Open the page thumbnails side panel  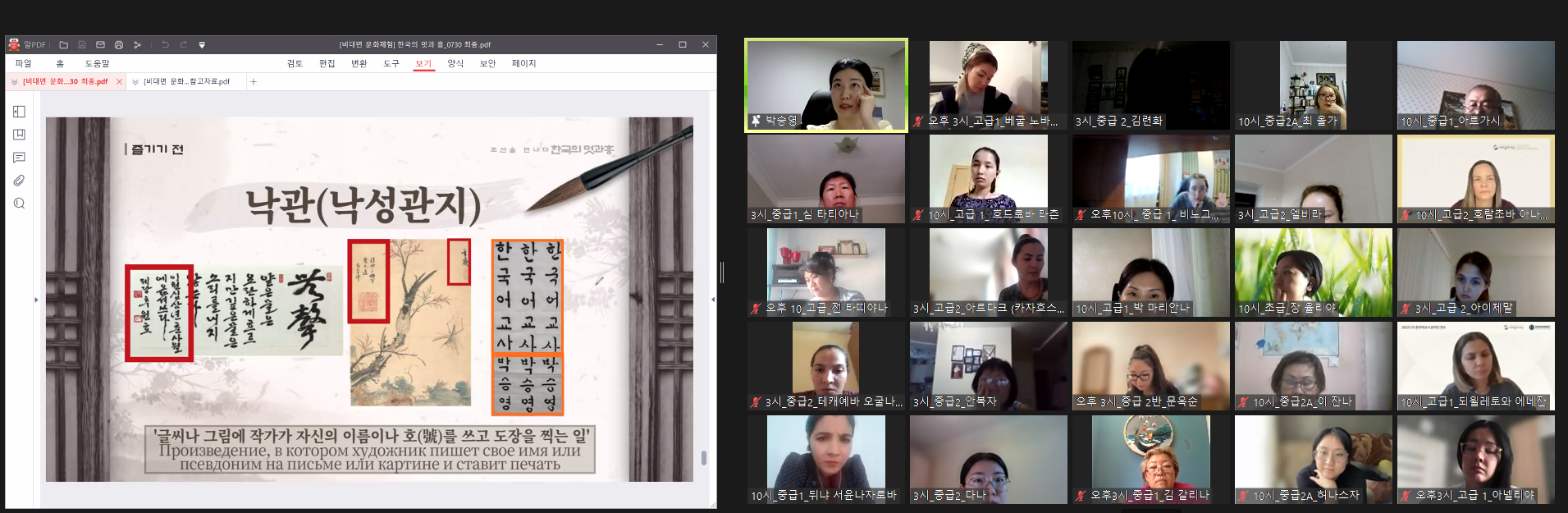(20, 112)
